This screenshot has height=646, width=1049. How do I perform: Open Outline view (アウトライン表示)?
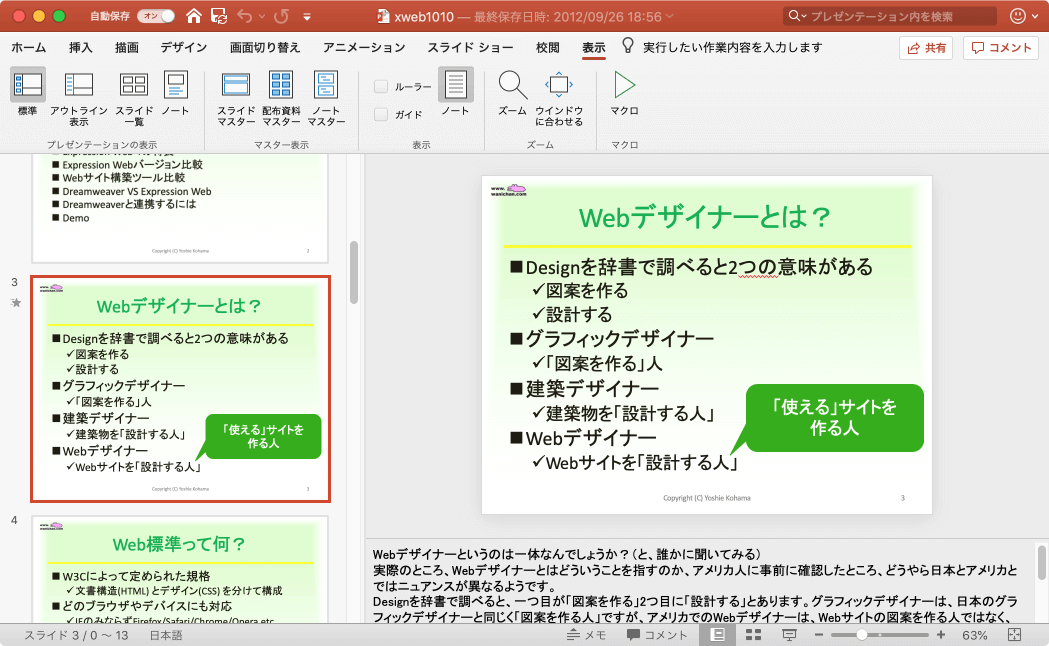click(78, 98)
